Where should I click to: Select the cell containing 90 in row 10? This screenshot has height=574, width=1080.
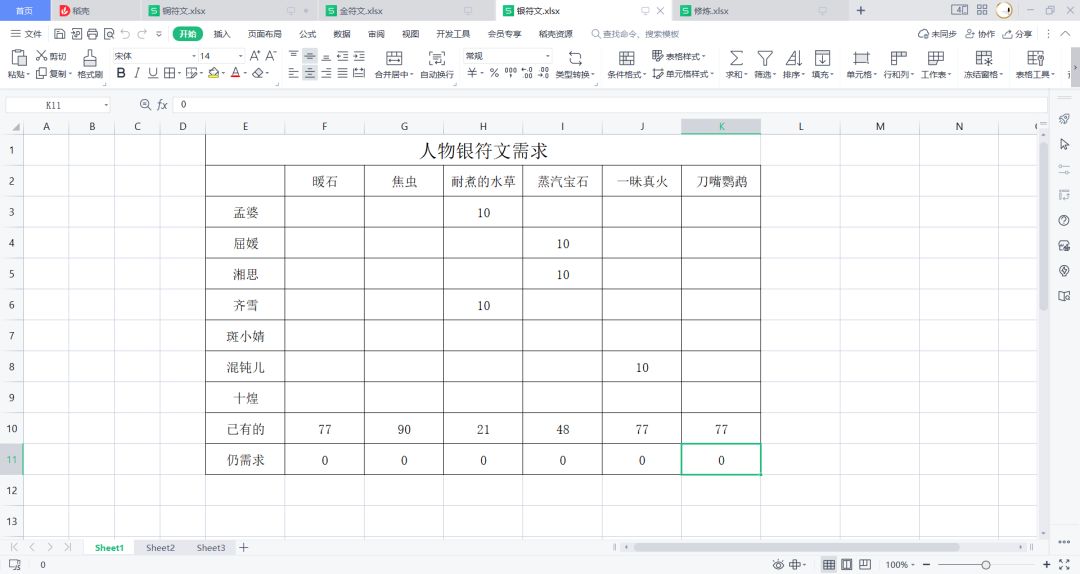tap(404, 429)
